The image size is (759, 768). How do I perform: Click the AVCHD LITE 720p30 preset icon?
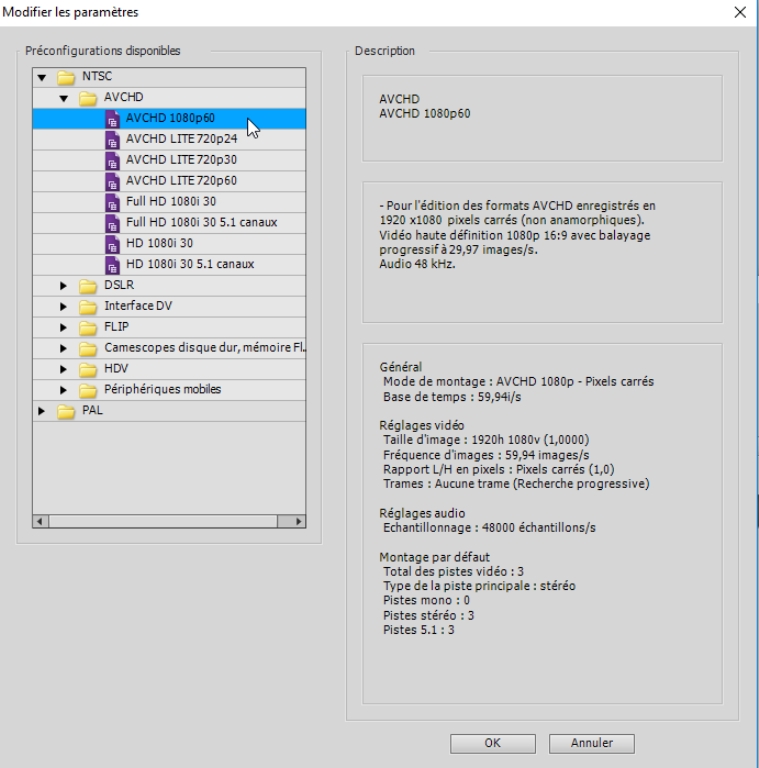113,161
